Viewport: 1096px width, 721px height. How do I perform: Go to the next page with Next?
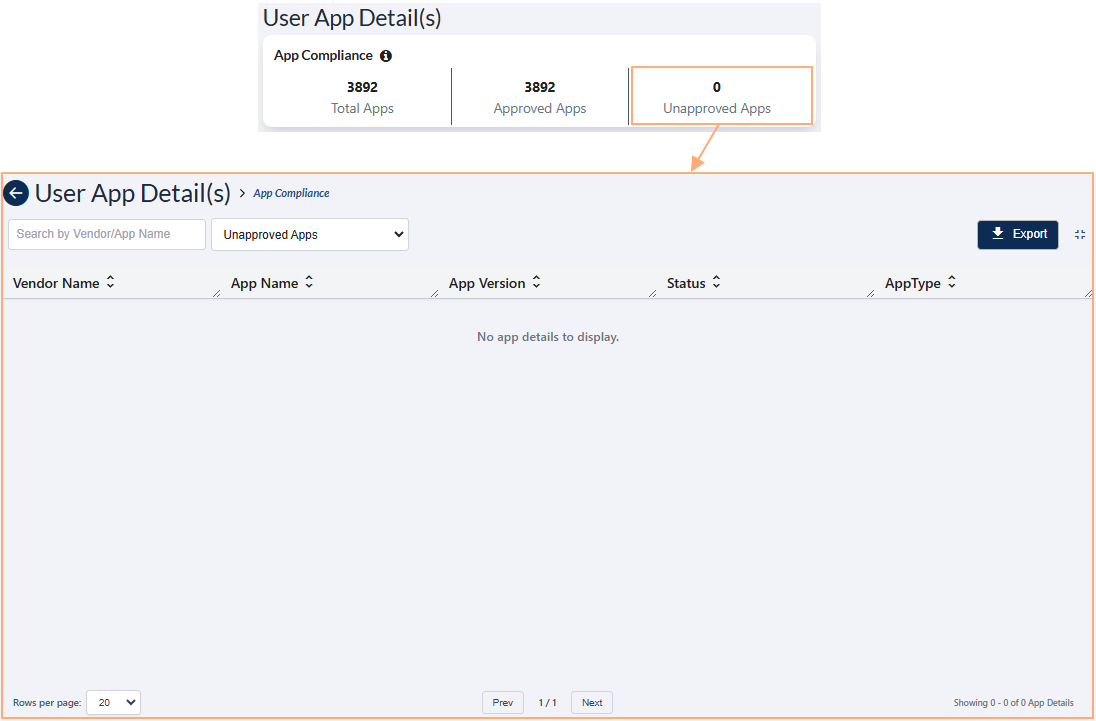[x=591, y=702]
